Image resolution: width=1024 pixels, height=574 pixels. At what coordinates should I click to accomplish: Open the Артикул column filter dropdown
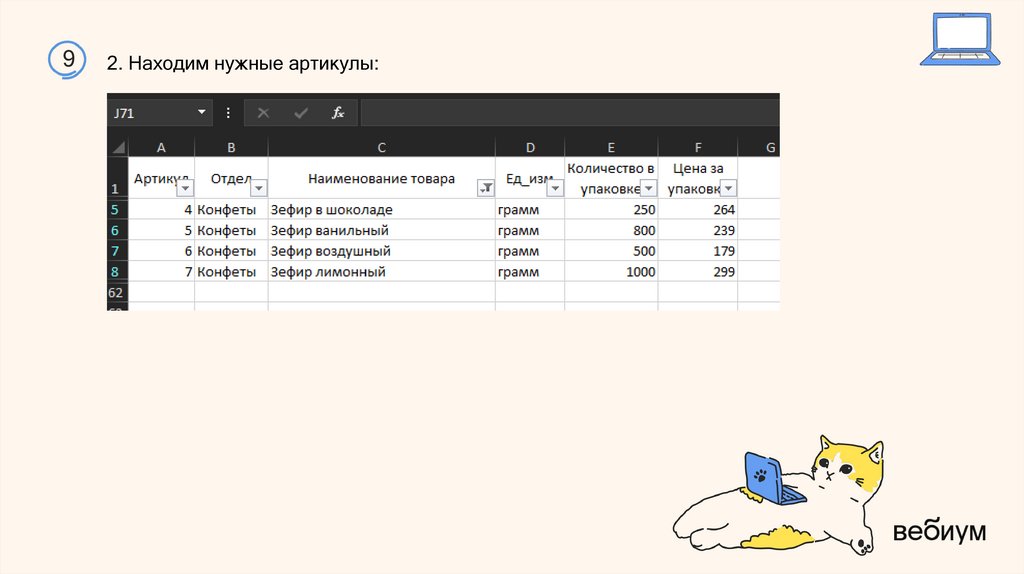(184, 188)
